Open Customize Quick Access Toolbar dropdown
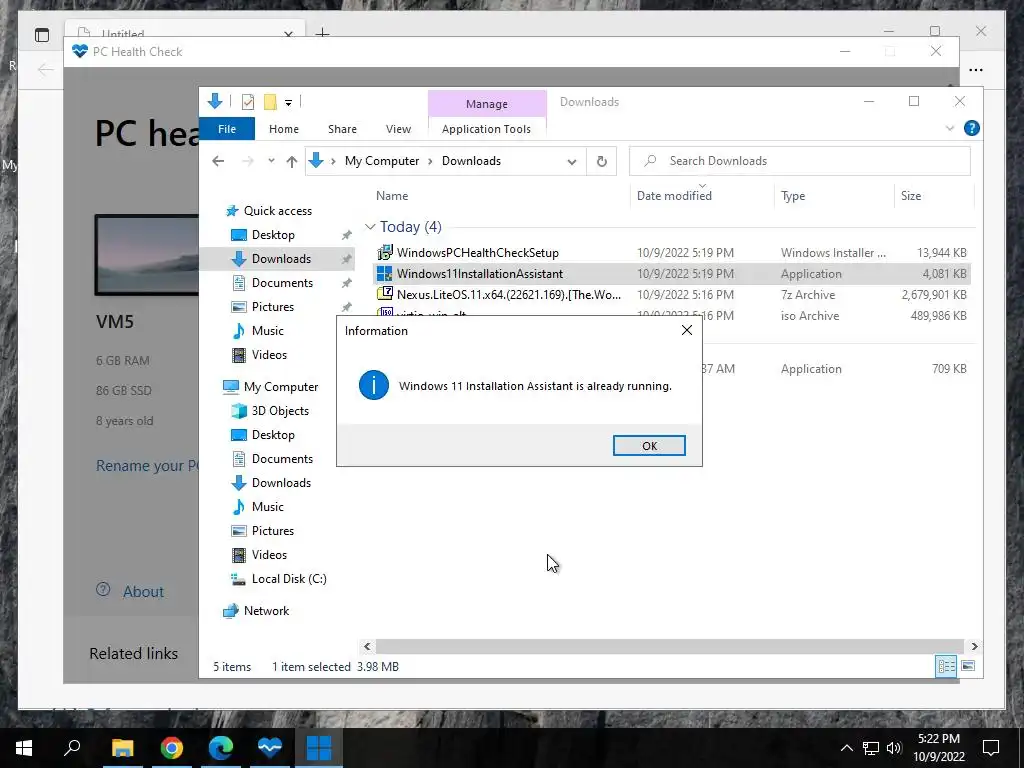 click(x=288, y=103)
